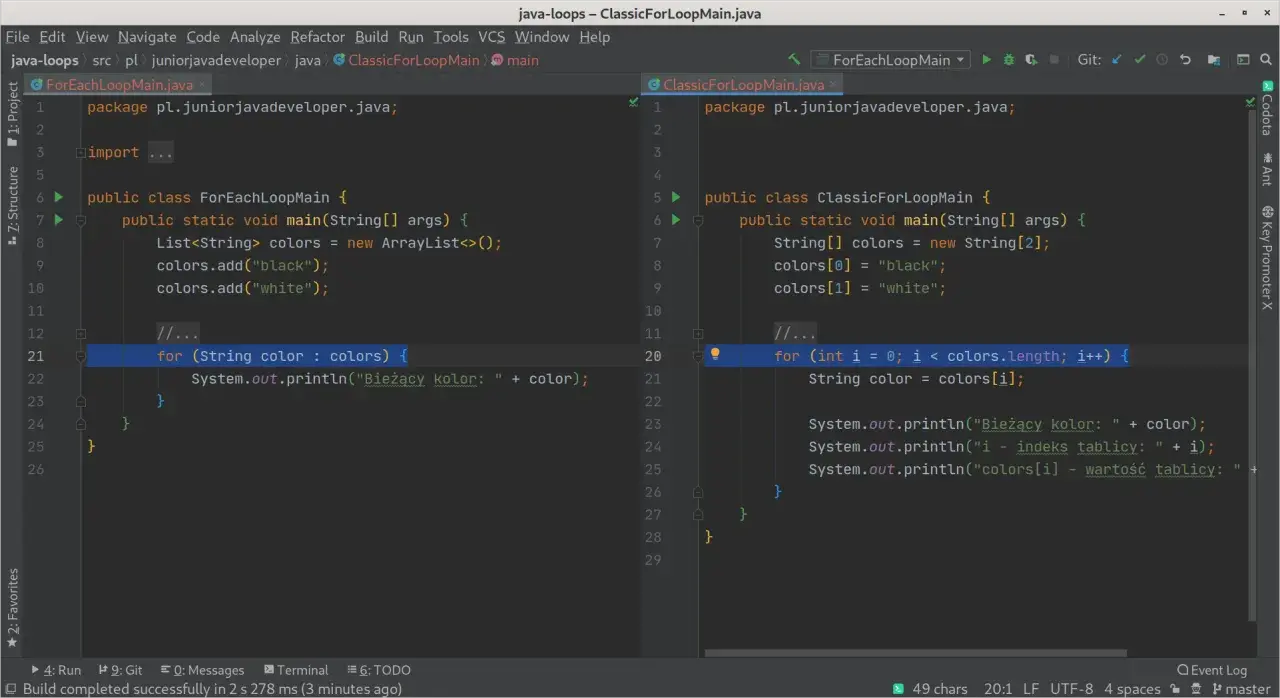The image size is (1280, 698).
Task: Click the right editor horizontal scrollbar
Action: (x=915, y=654)
